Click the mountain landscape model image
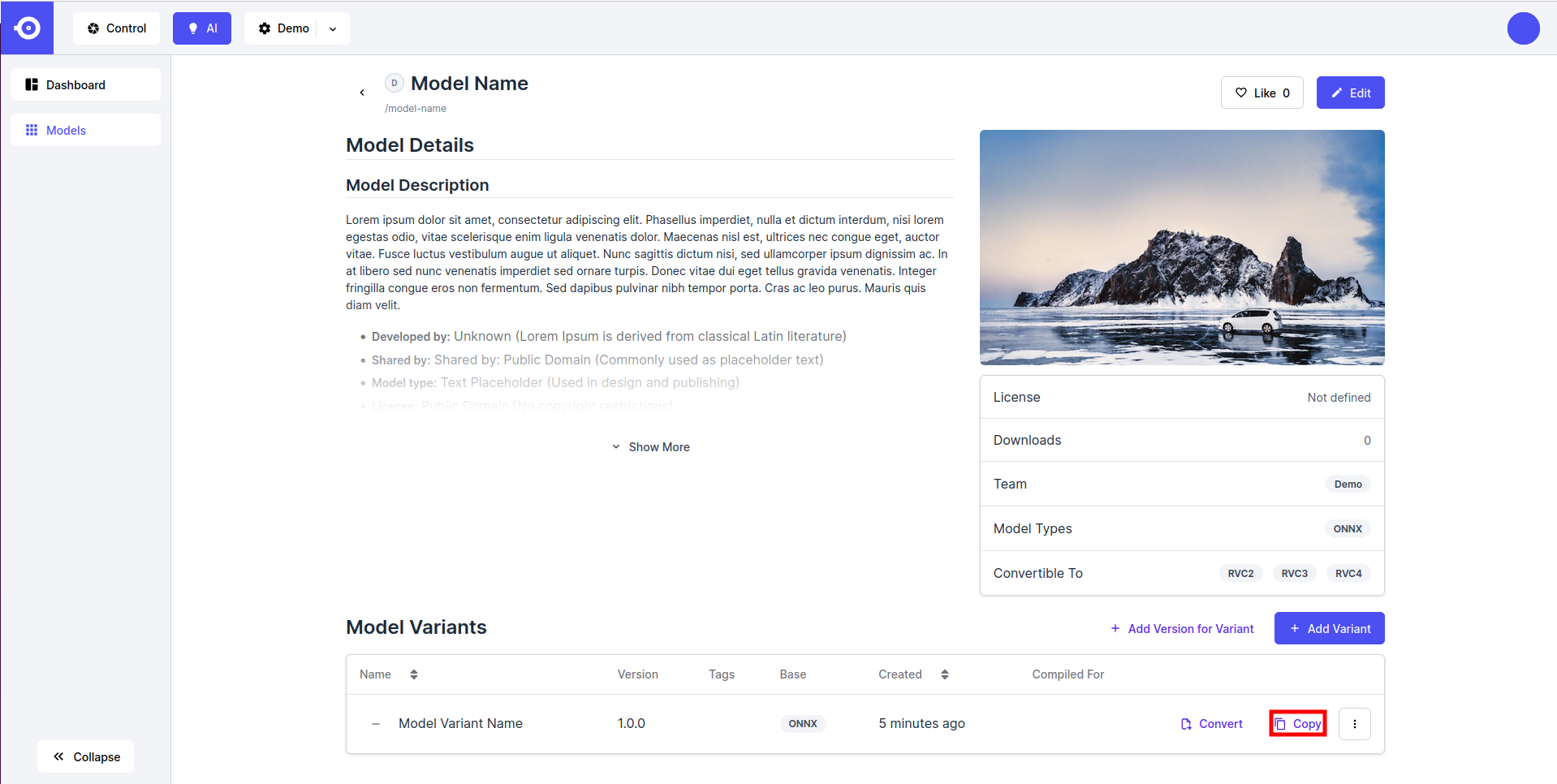Screen dimensions: 1557x784 tap(1181, 248)
